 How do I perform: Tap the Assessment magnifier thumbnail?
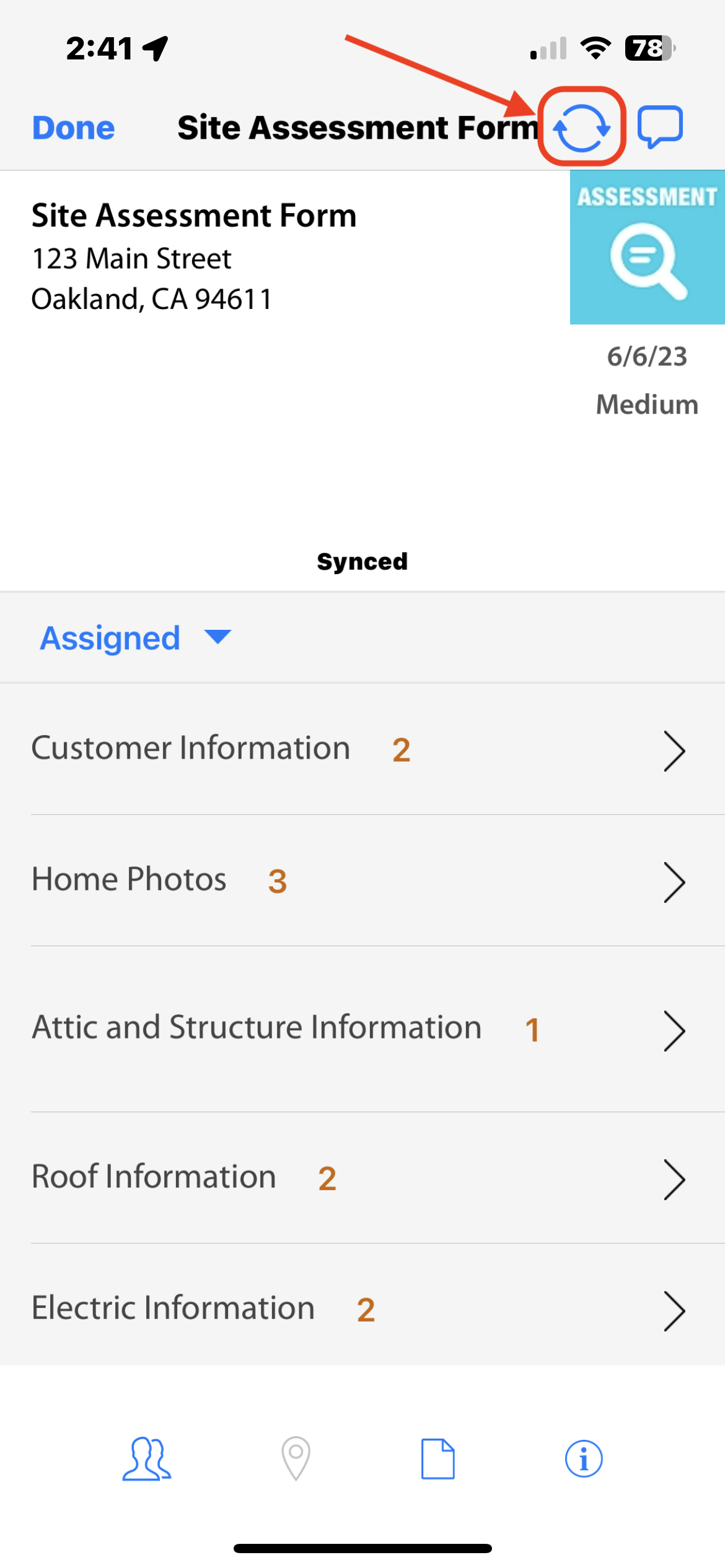pyautogui.click(x=648, y=247)
